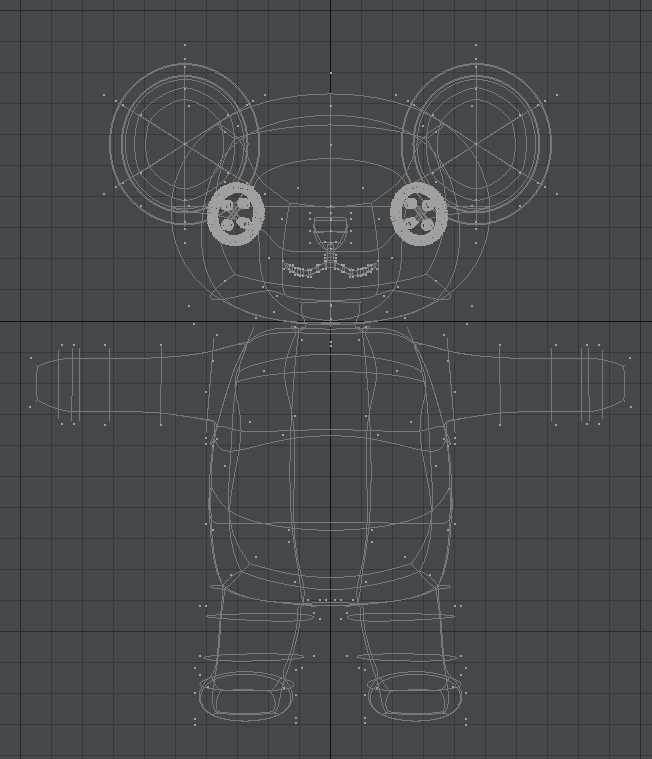Click the left foot of the character

[x=246, y=695]
